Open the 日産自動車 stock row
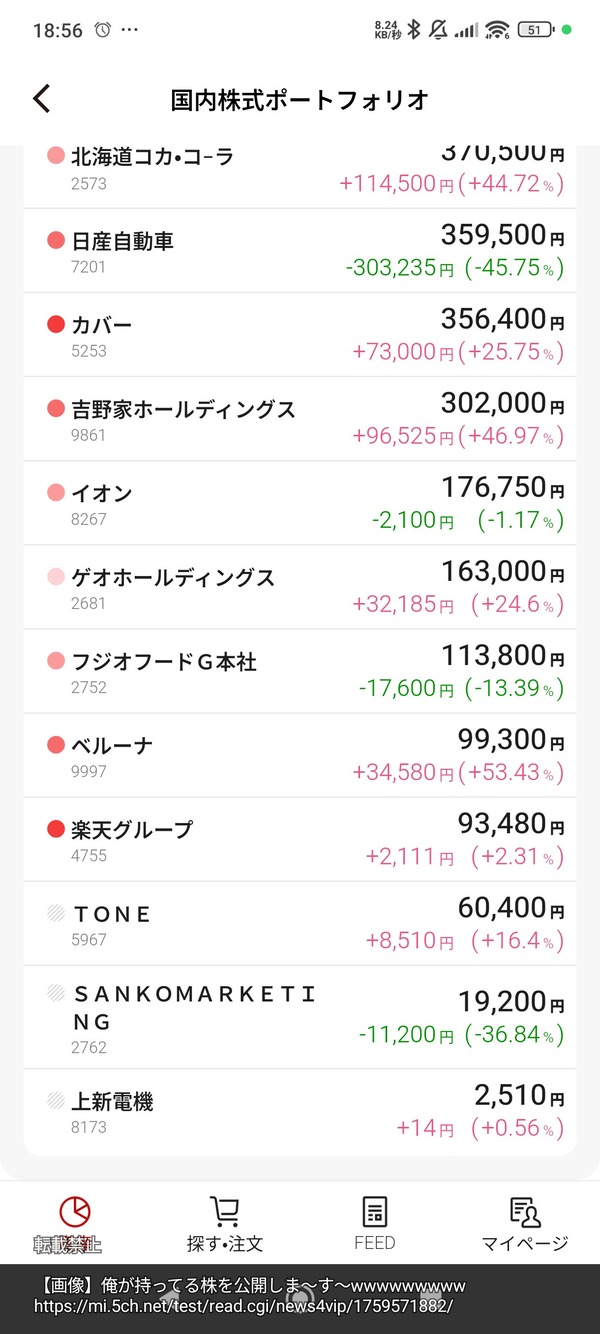The image size is (600, 1334). pyautogui.click(x=300, y=251)
